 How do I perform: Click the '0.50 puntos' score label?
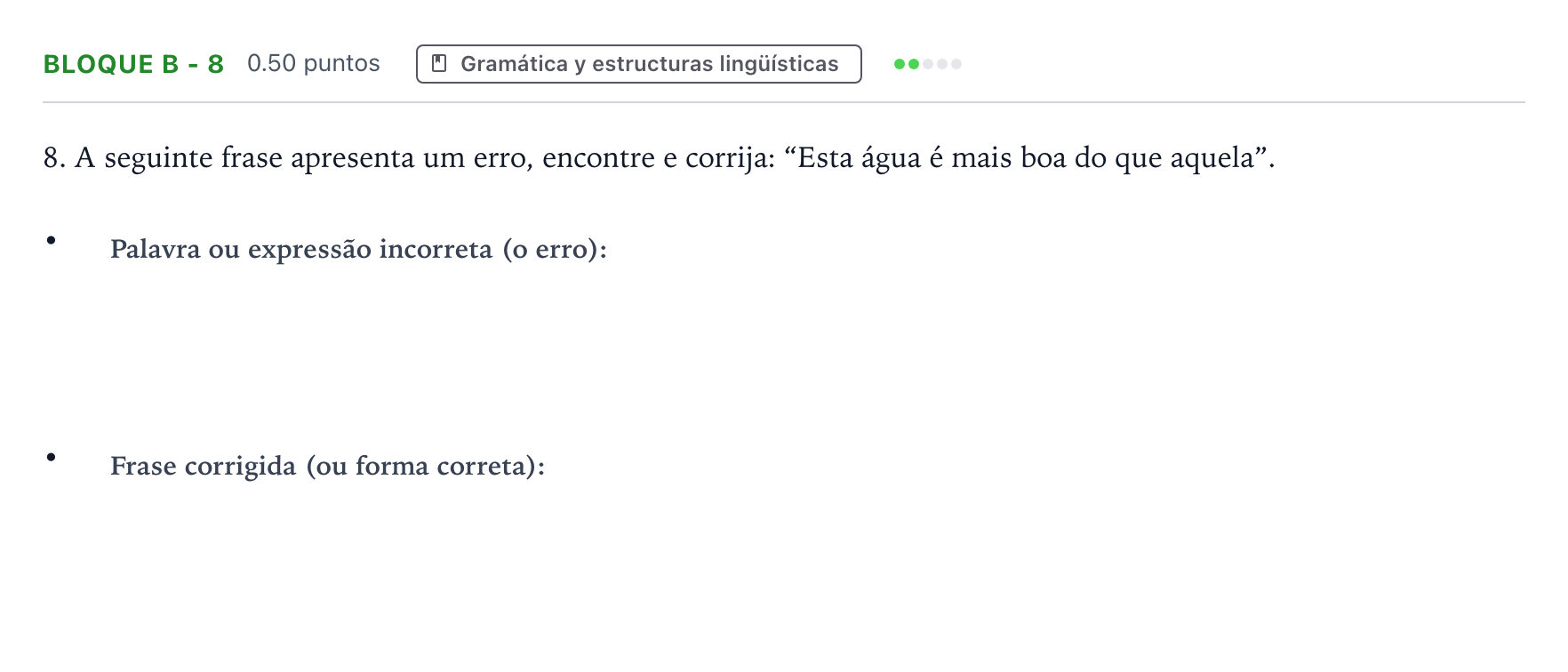(314, 63)
